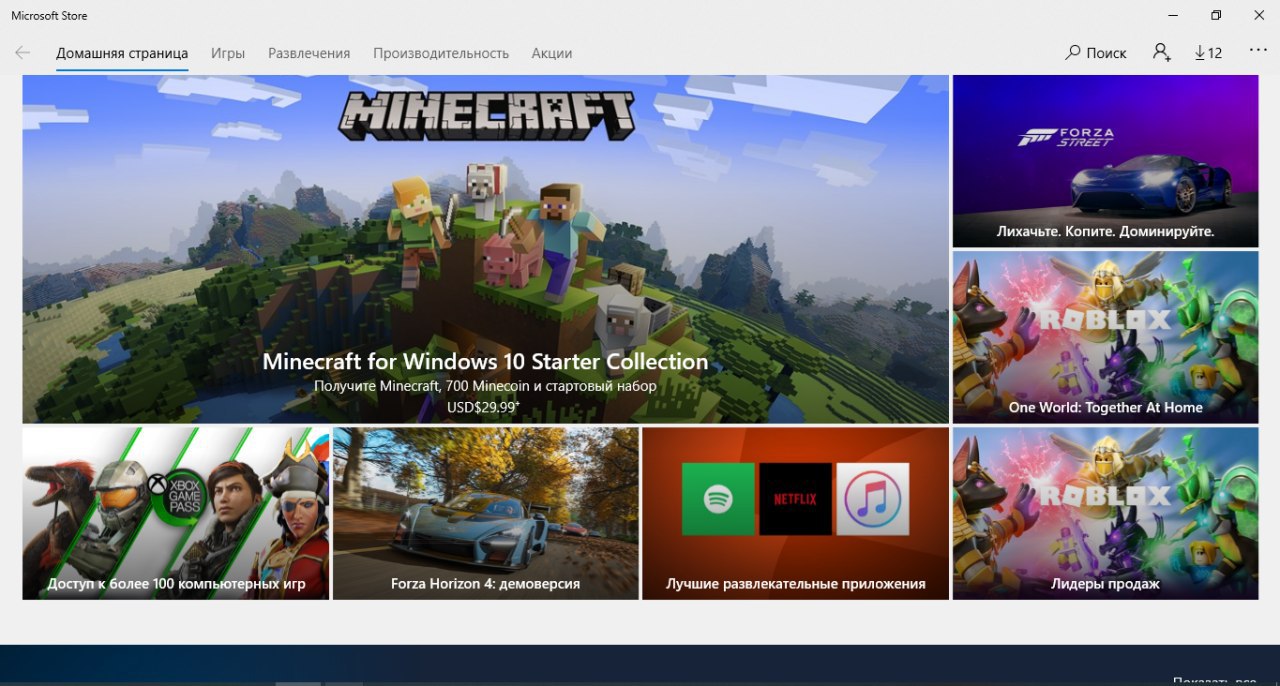Click the Minecraft logo in the banner
Screen dimensions: 1280x686
tap(486, 114)
